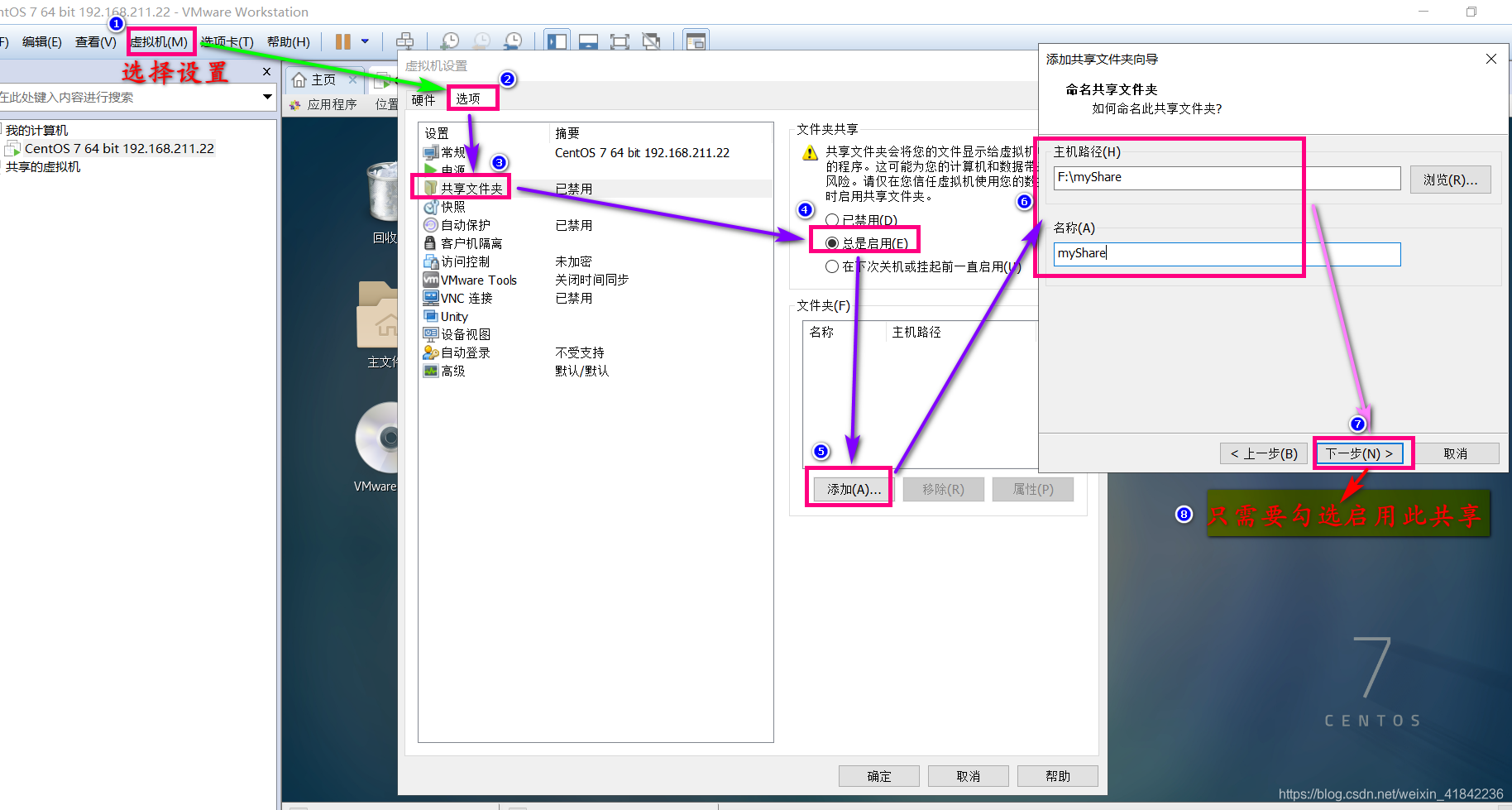Select 共享的虚拟机 in the library tree
Viewport: 1512px width, 810px height.
(43, 166)
